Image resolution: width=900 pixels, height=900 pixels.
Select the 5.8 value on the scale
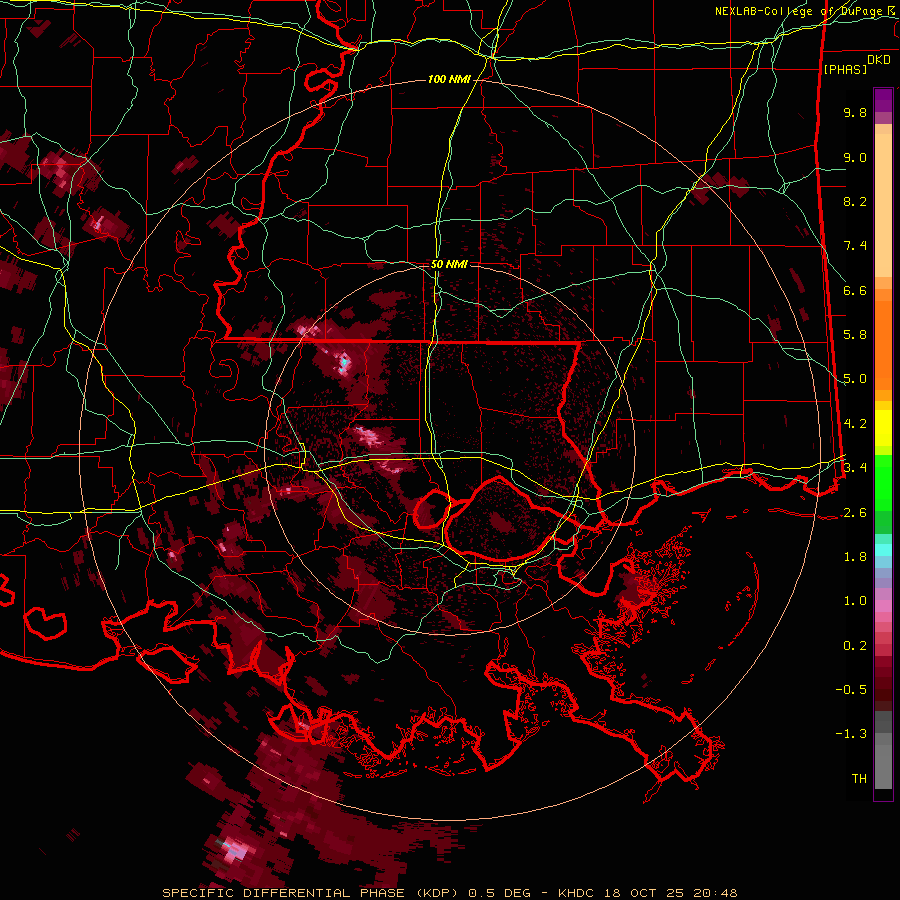click(855, 335)
